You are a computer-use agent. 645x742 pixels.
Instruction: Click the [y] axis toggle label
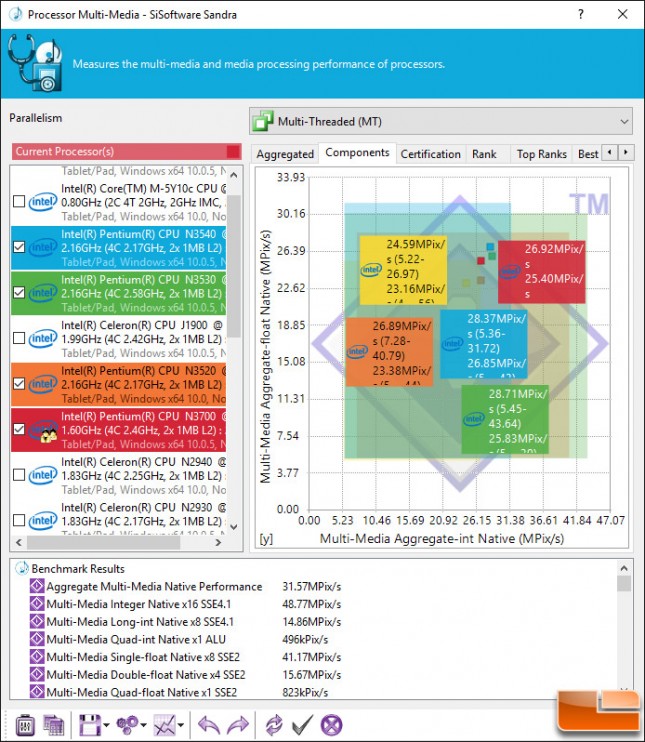tap(266, 539)
